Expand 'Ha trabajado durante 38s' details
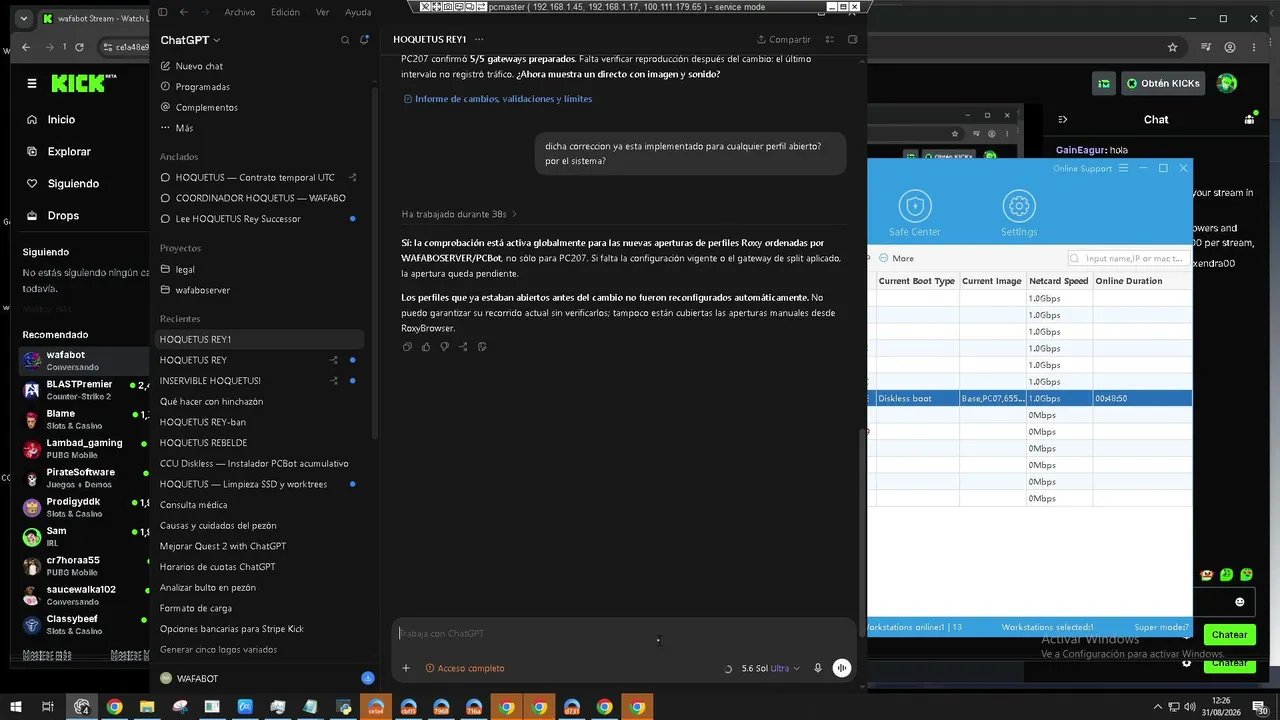Screen dimensions: 1280x720 (x=459, y=214)
